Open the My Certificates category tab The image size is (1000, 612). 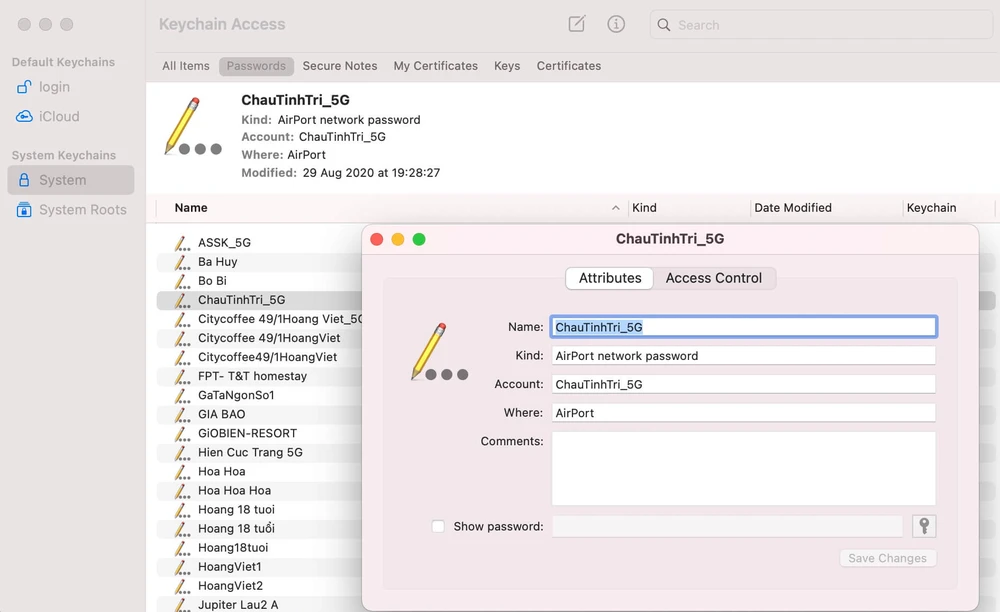pos(435,66)
